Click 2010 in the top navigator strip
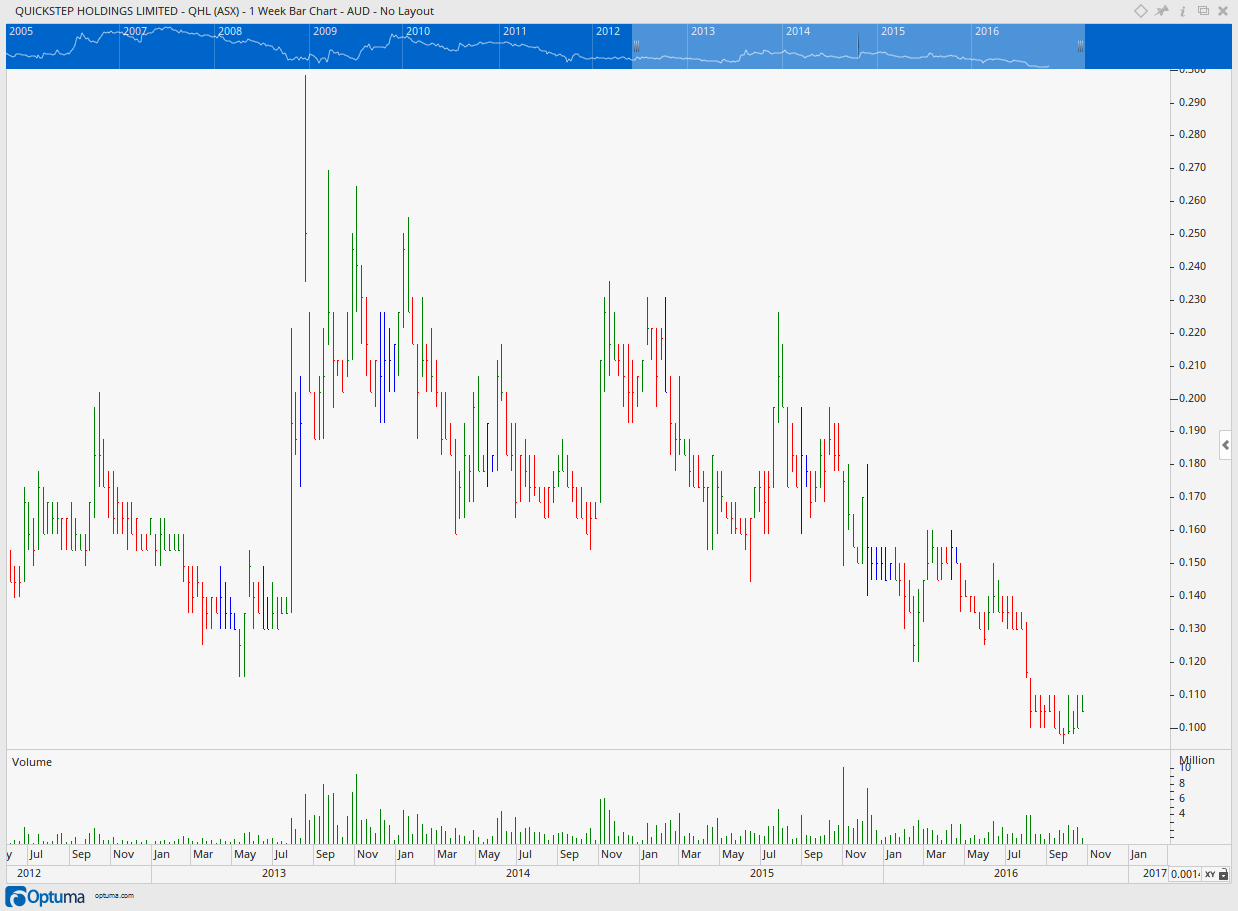The image size is (1238, 911). point(418,31)
